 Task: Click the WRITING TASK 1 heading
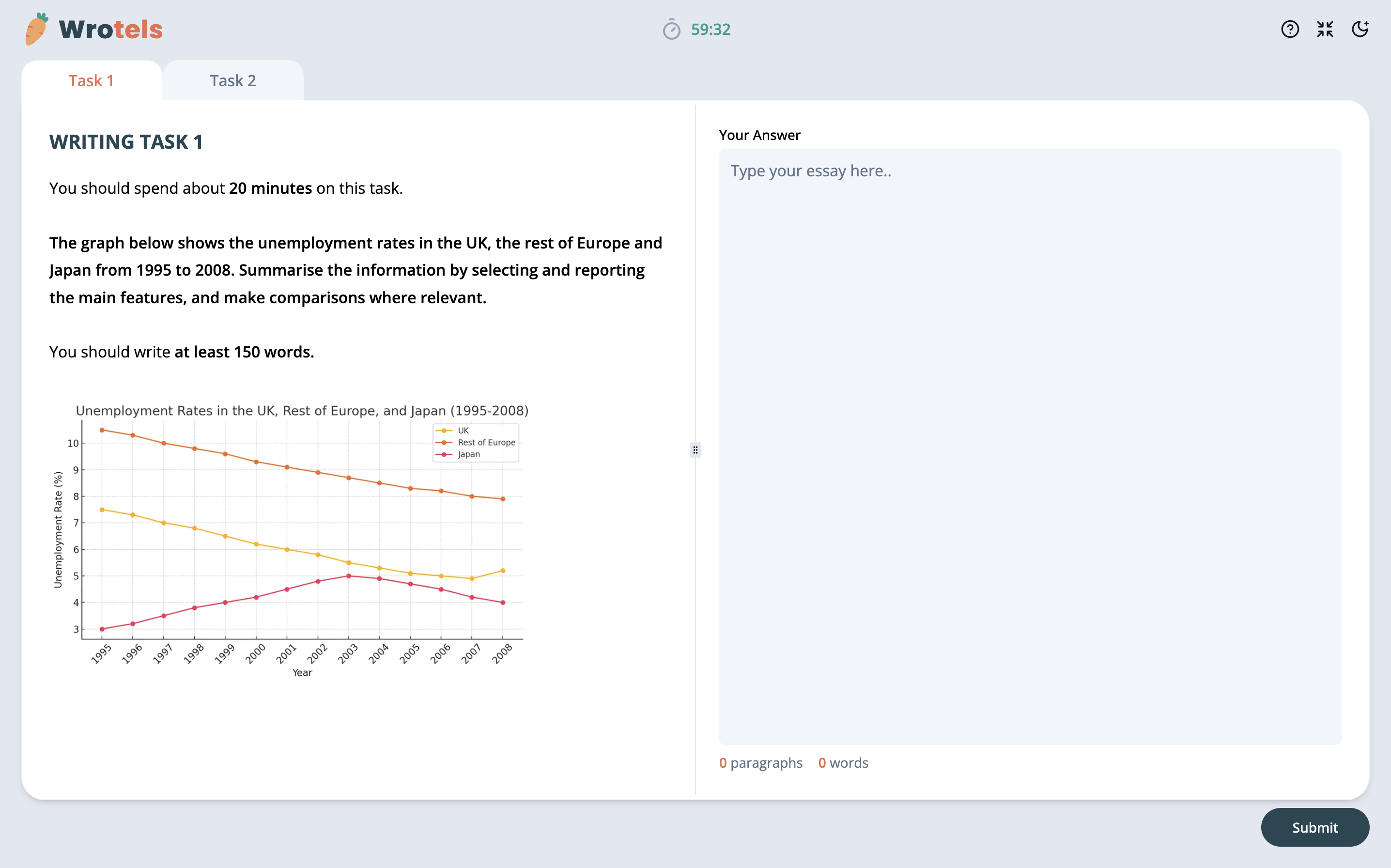[x=125, y=142]
